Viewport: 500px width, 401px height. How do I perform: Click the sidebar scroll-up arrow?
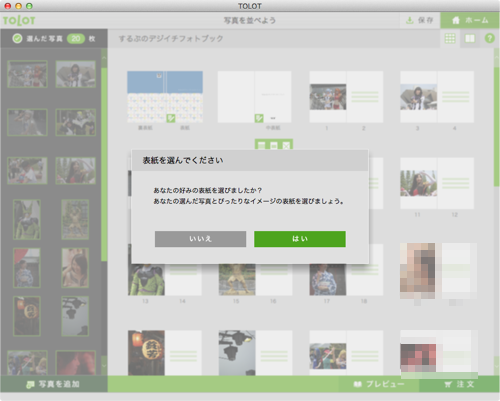(104, 57)
